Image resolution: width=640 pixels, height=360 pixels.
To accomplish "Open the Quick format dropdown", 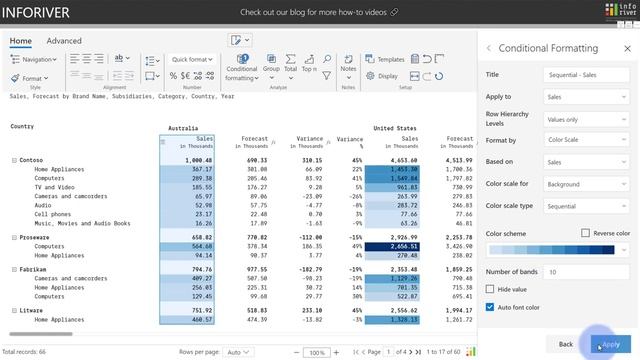I will pos(192,60).
